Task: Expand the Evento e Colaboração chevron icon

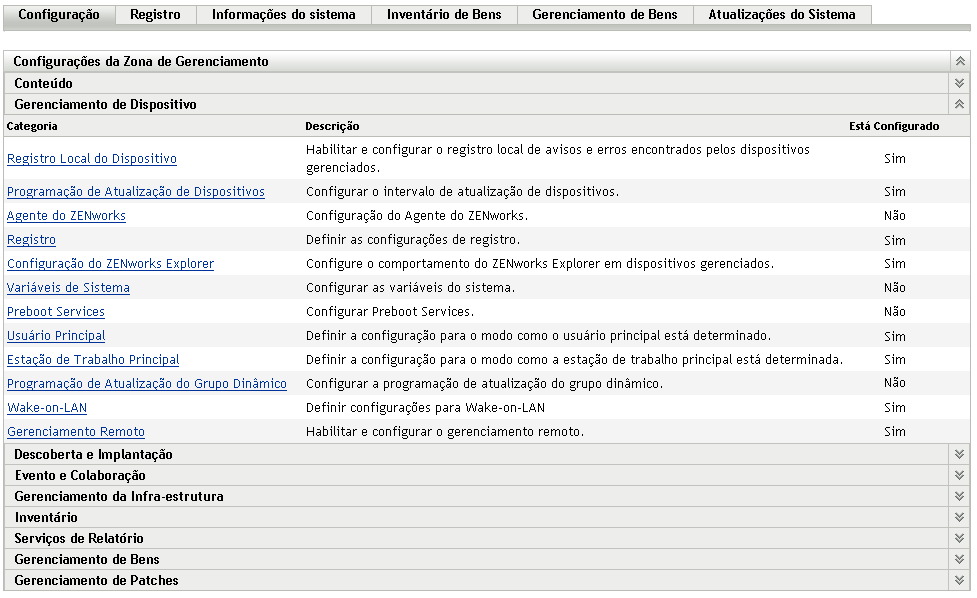Action: pos(958,475)
